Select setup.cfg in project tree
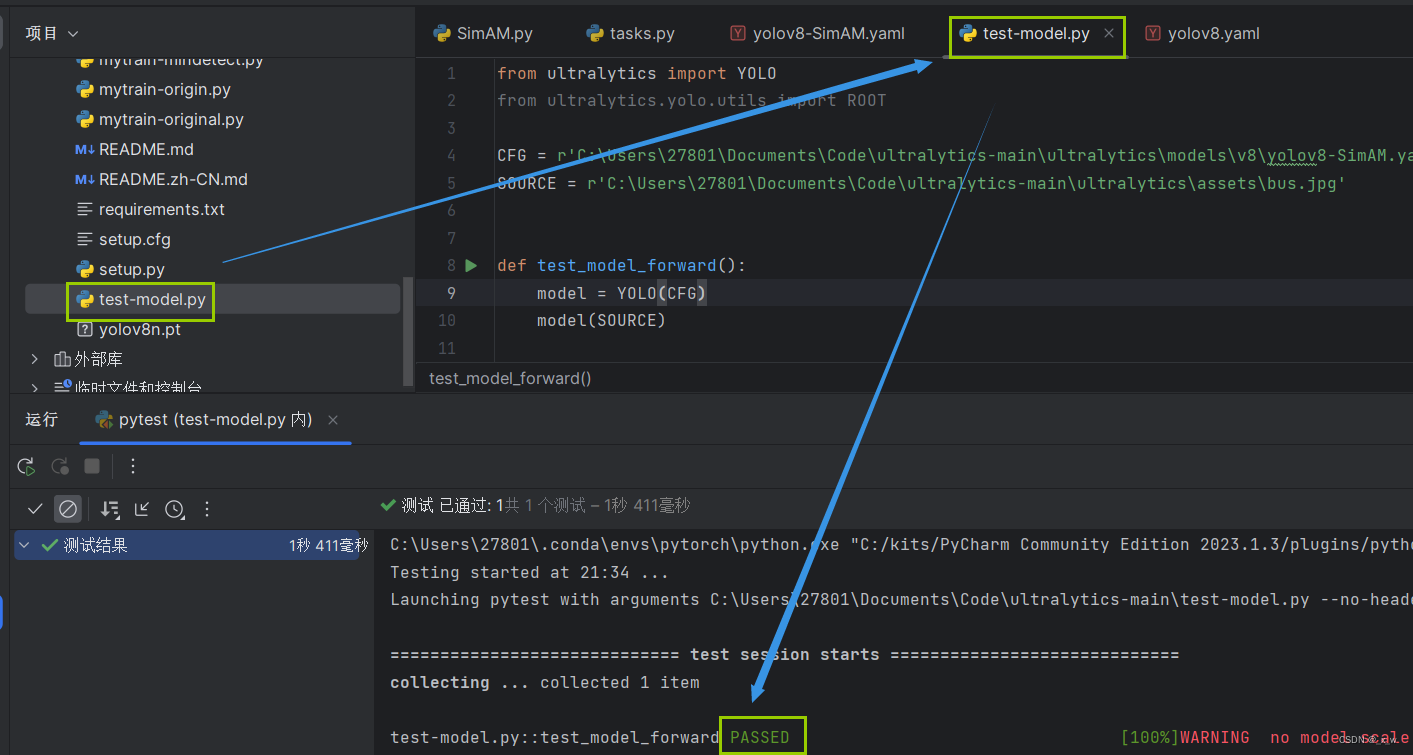 134,239
